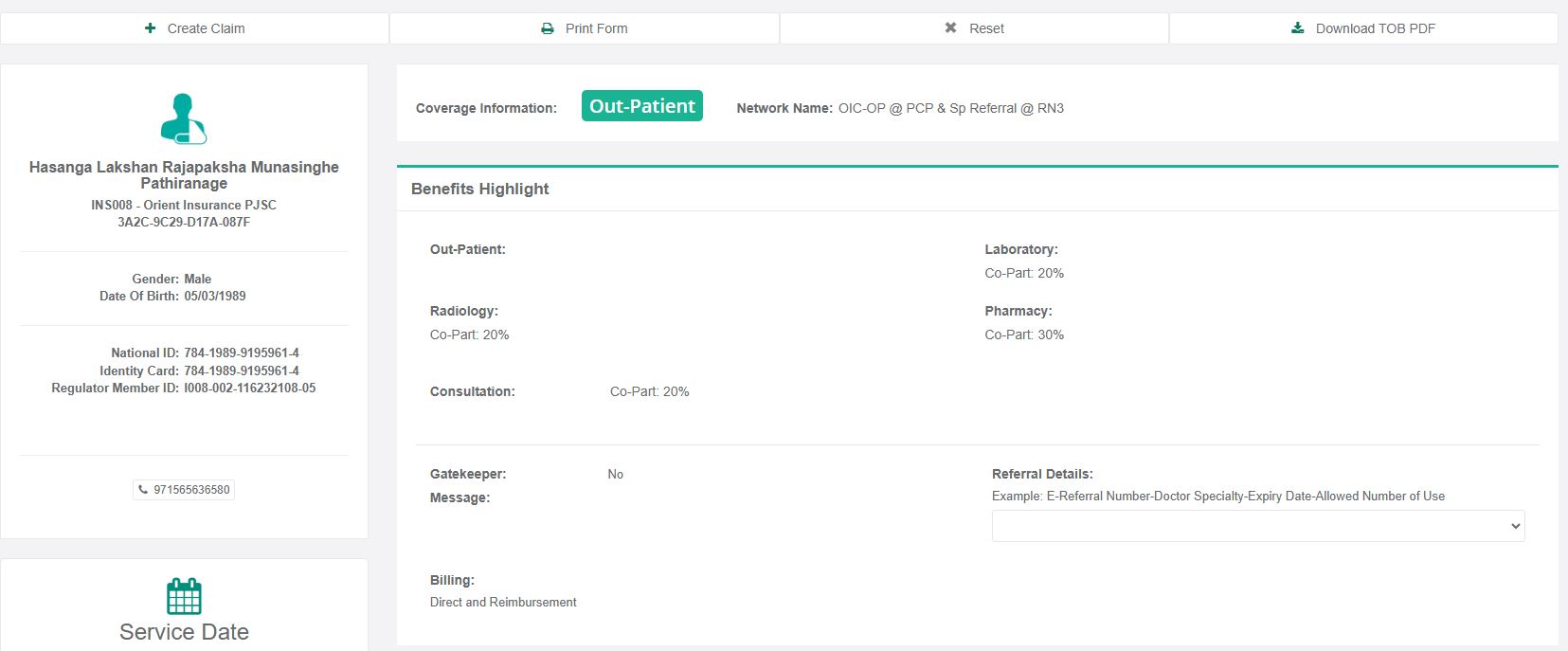
Task: Click the patient name heading
Action: point(184,174)
